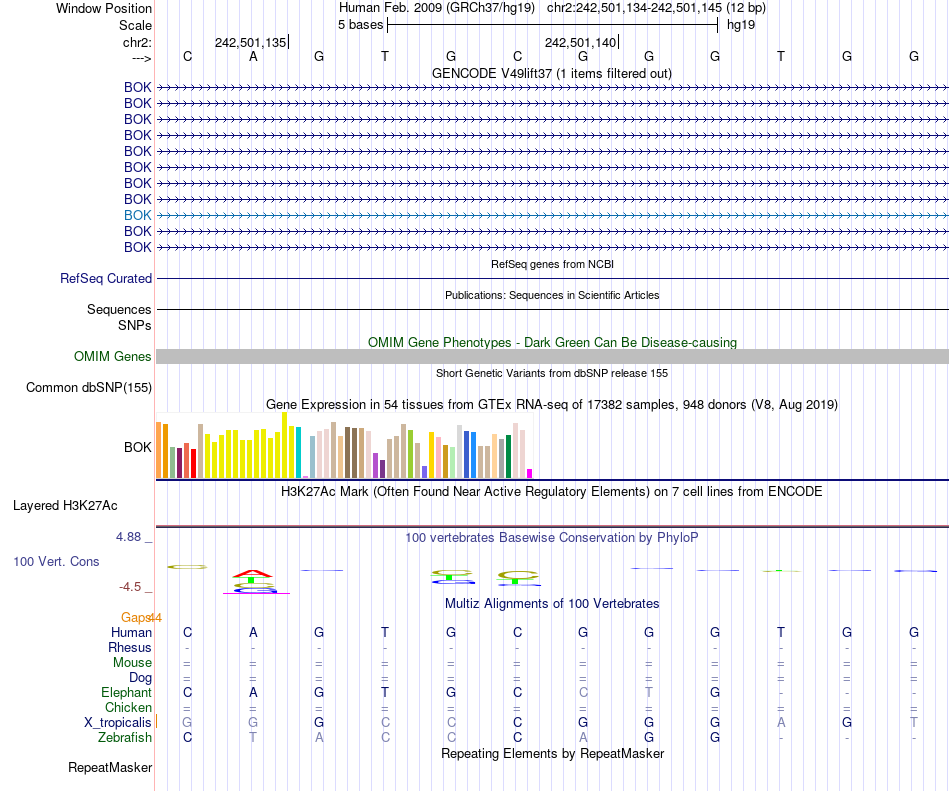Click the 'hg19' label beside the scale bar
The height and width of the screenshot is (791, 950).
[741, 25]
